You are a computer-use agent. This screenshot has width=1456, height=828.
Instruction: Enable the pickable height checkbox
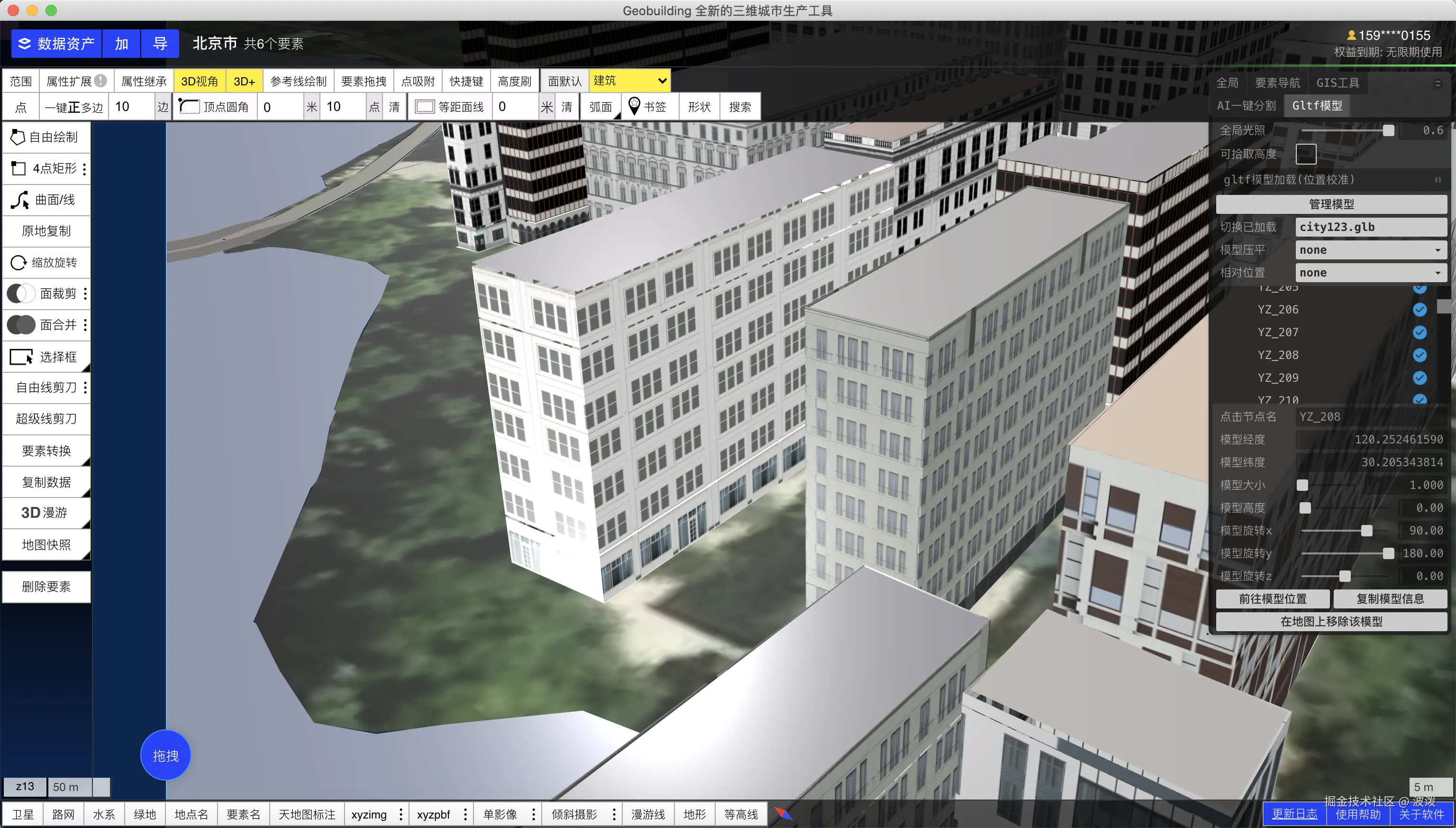click(x=1305, y=154)
